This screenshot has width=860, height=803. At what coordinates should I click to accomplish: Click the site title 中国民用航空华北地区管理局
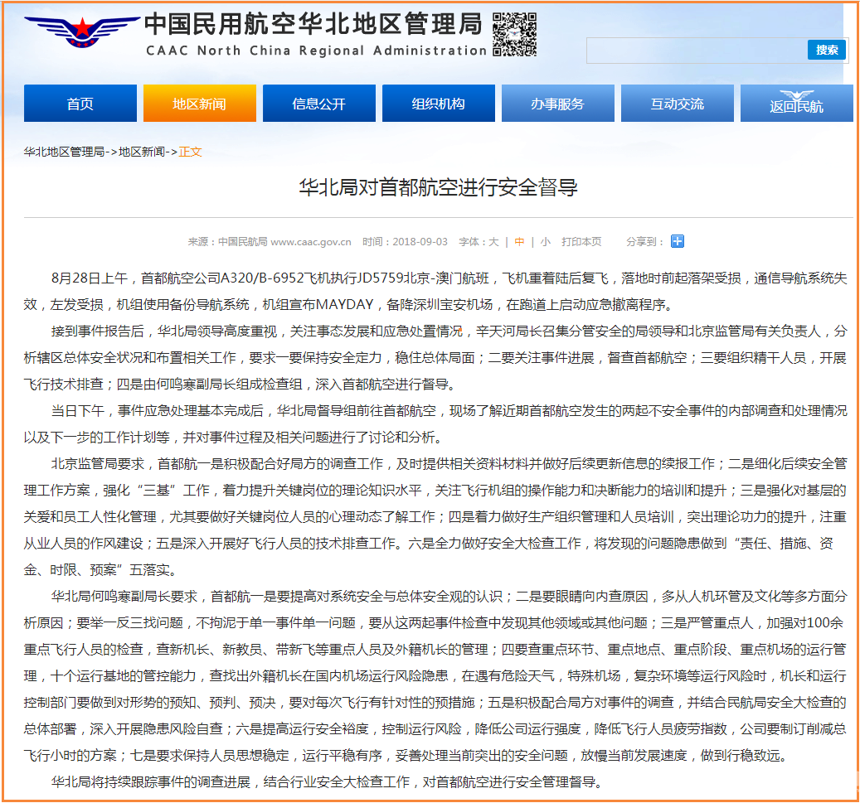pyautogui.click(x=312, y=24)
